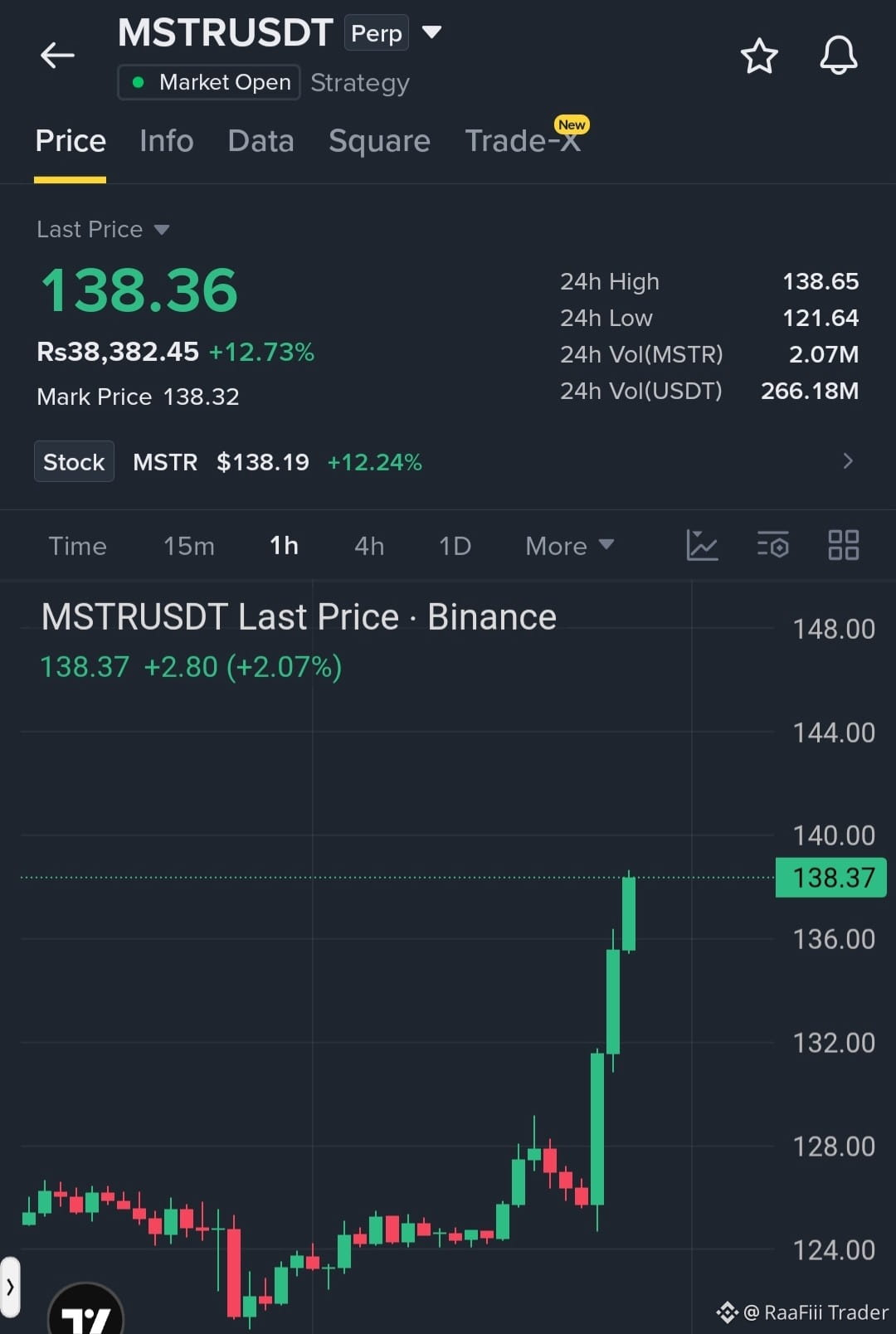Viewport: 896px width, 1334px height.
Task: Expand the Last Price type dropdown
Action: click(162, 230)
